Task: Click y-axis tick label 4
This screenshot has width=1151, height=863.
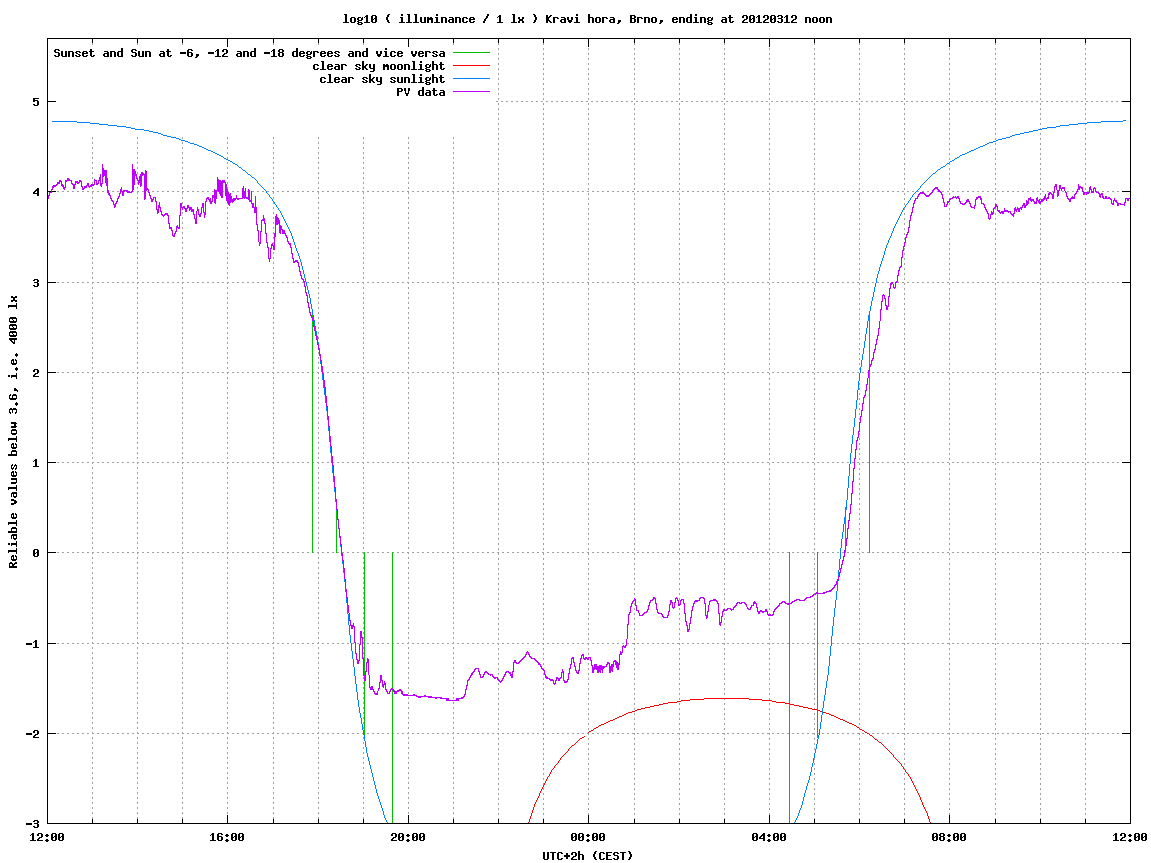Action: (36, 192)
